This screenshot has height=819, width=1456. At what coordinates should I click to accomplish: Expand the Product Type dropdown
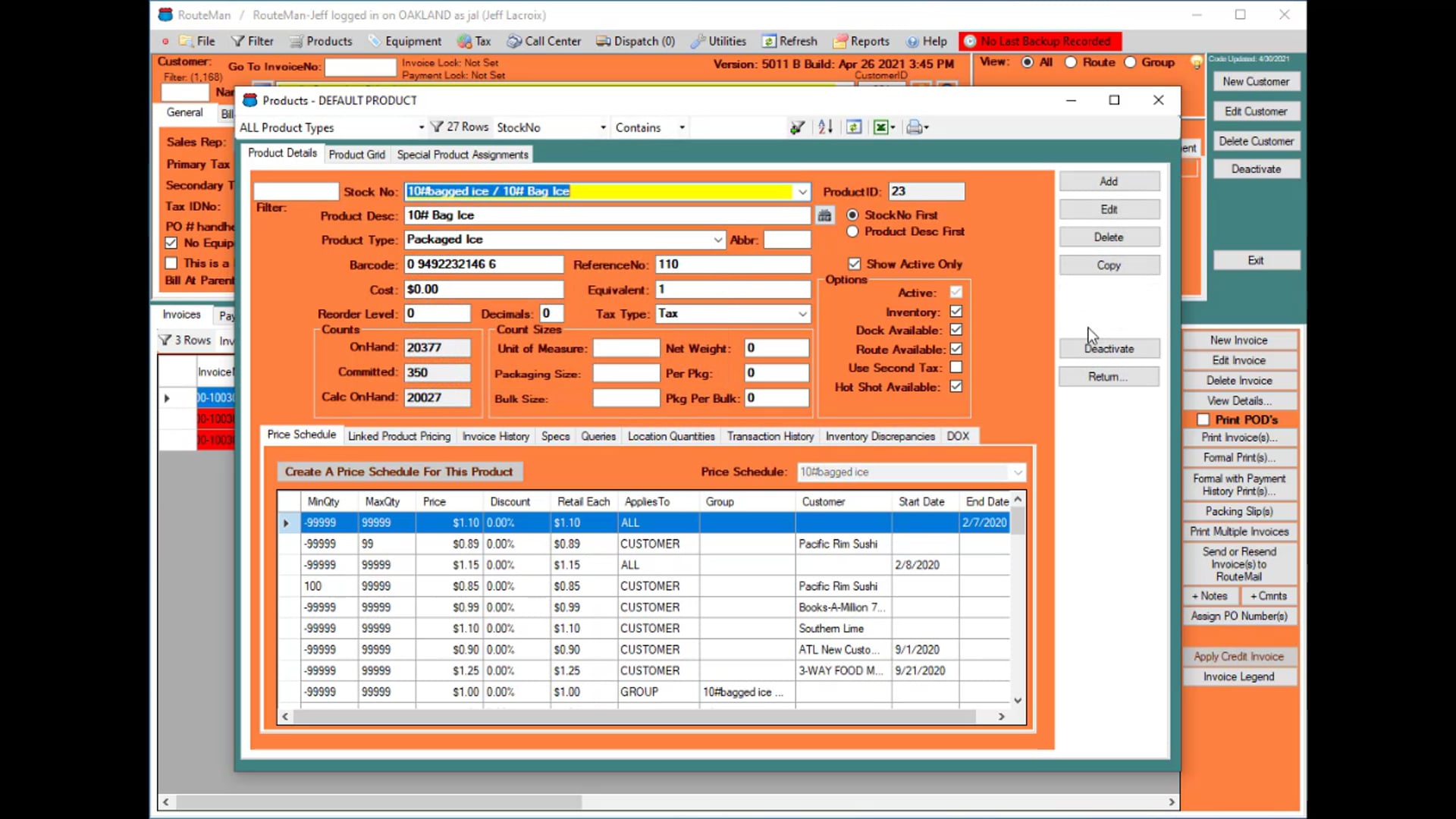[717, 240]
